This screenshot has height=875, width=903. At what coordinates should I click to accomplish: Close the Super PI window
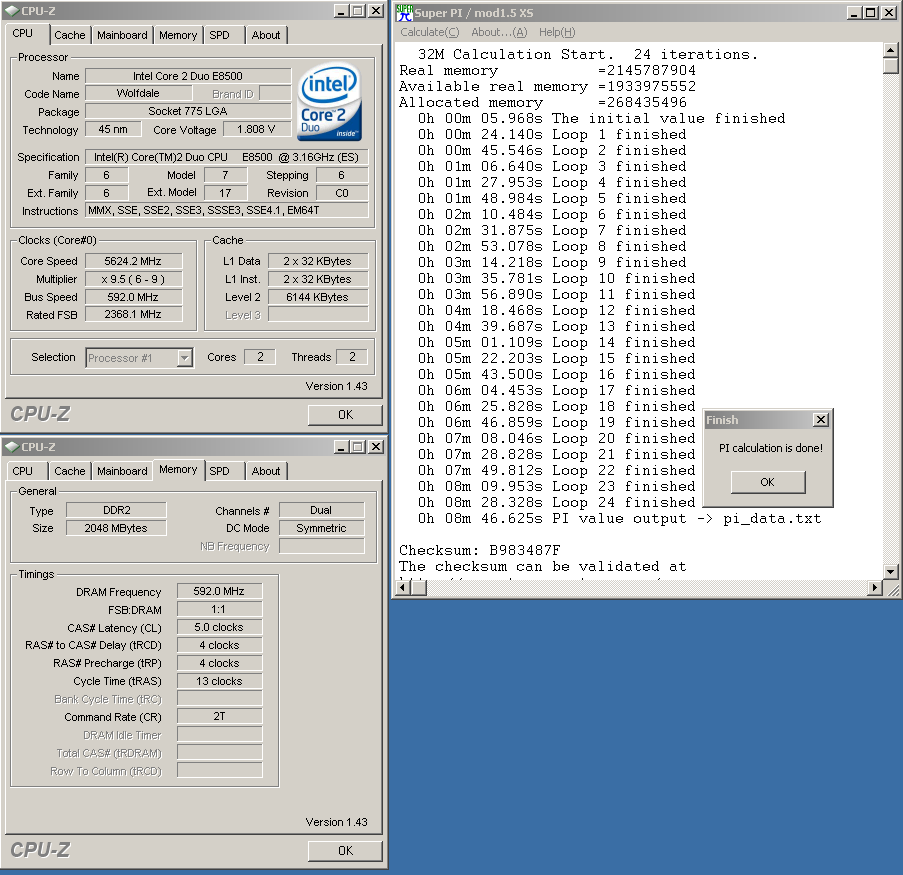889,12
